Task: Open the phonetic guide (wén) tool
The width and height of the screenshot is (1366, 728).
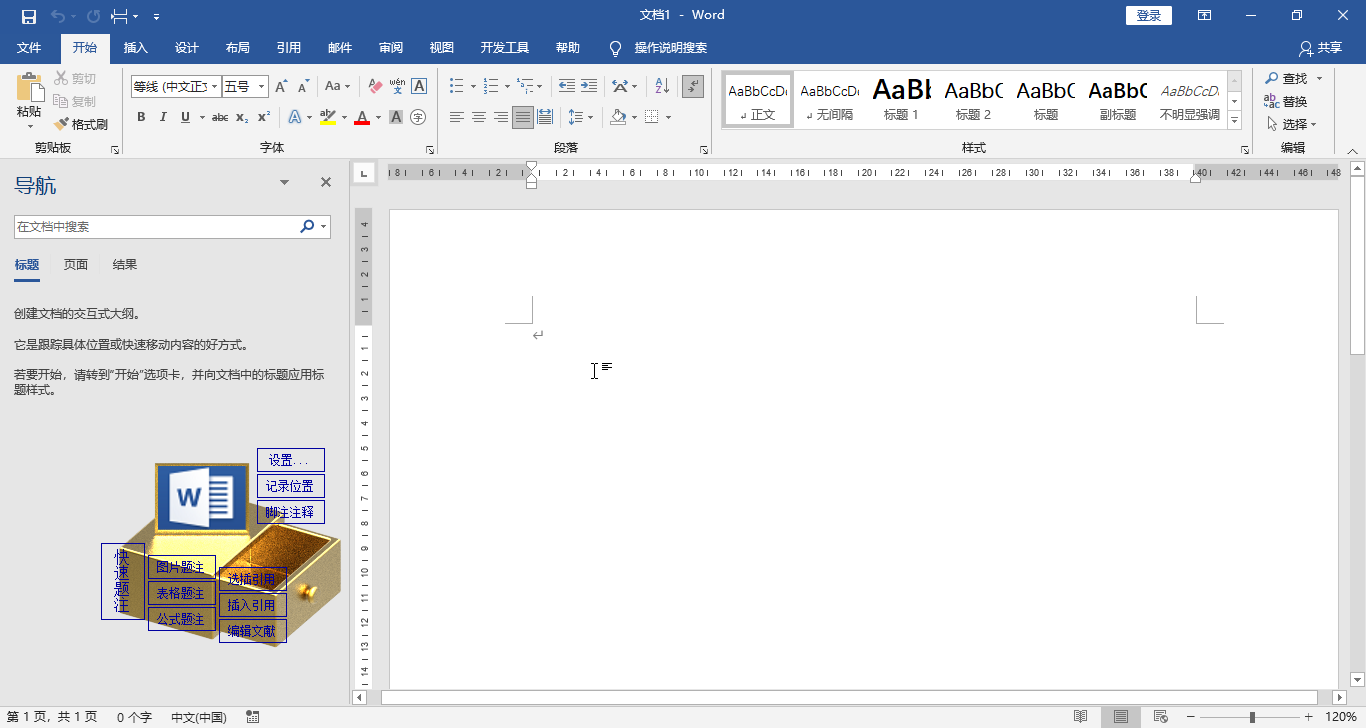Action: point(397,87)
